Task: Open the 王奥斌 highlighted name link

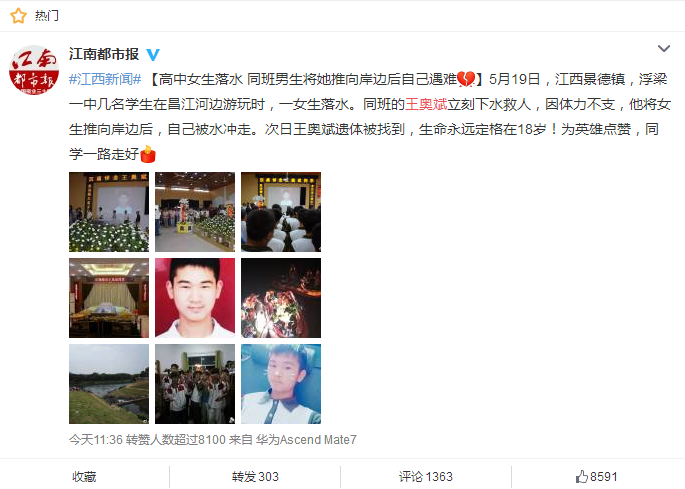Action: click(426, 104)
